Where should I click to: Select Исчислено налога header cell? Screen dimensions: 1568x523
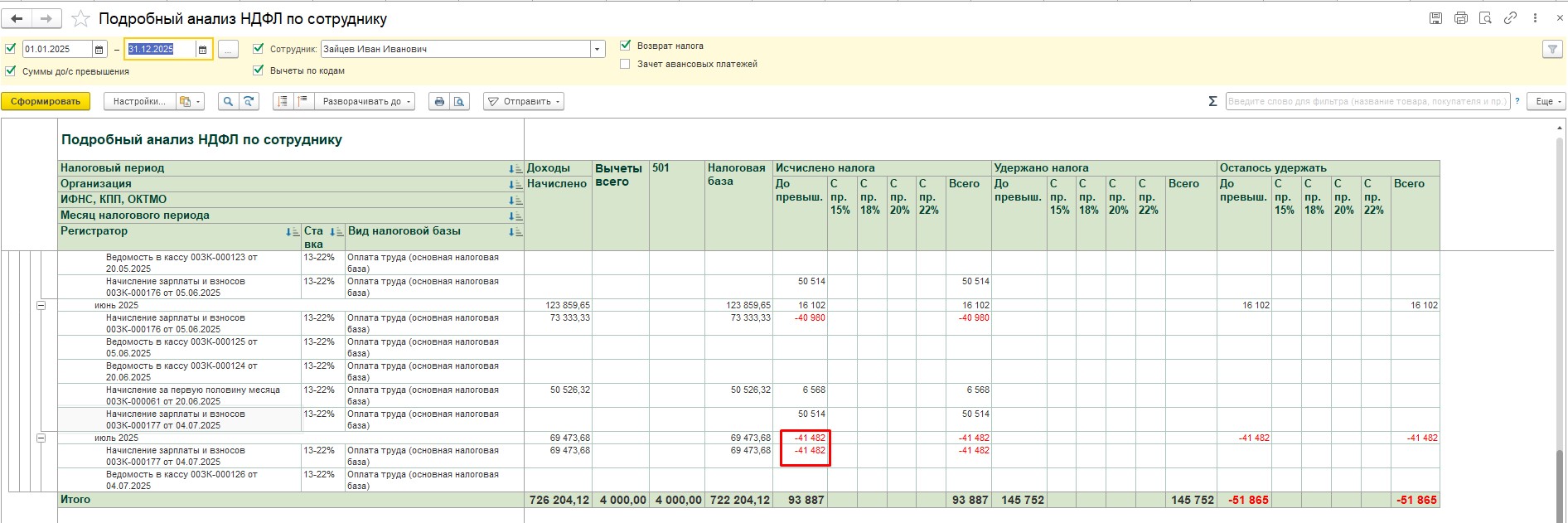tap(883, 168)
